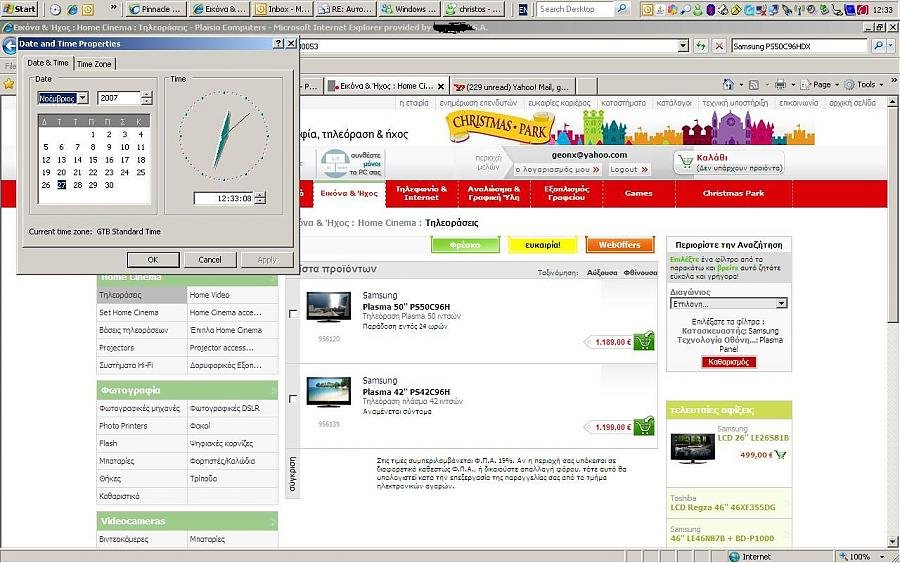Click the Search Desktop field
The height and width of the screenshot is (563, 900).
pyautogui.click(x=576, y=9)
